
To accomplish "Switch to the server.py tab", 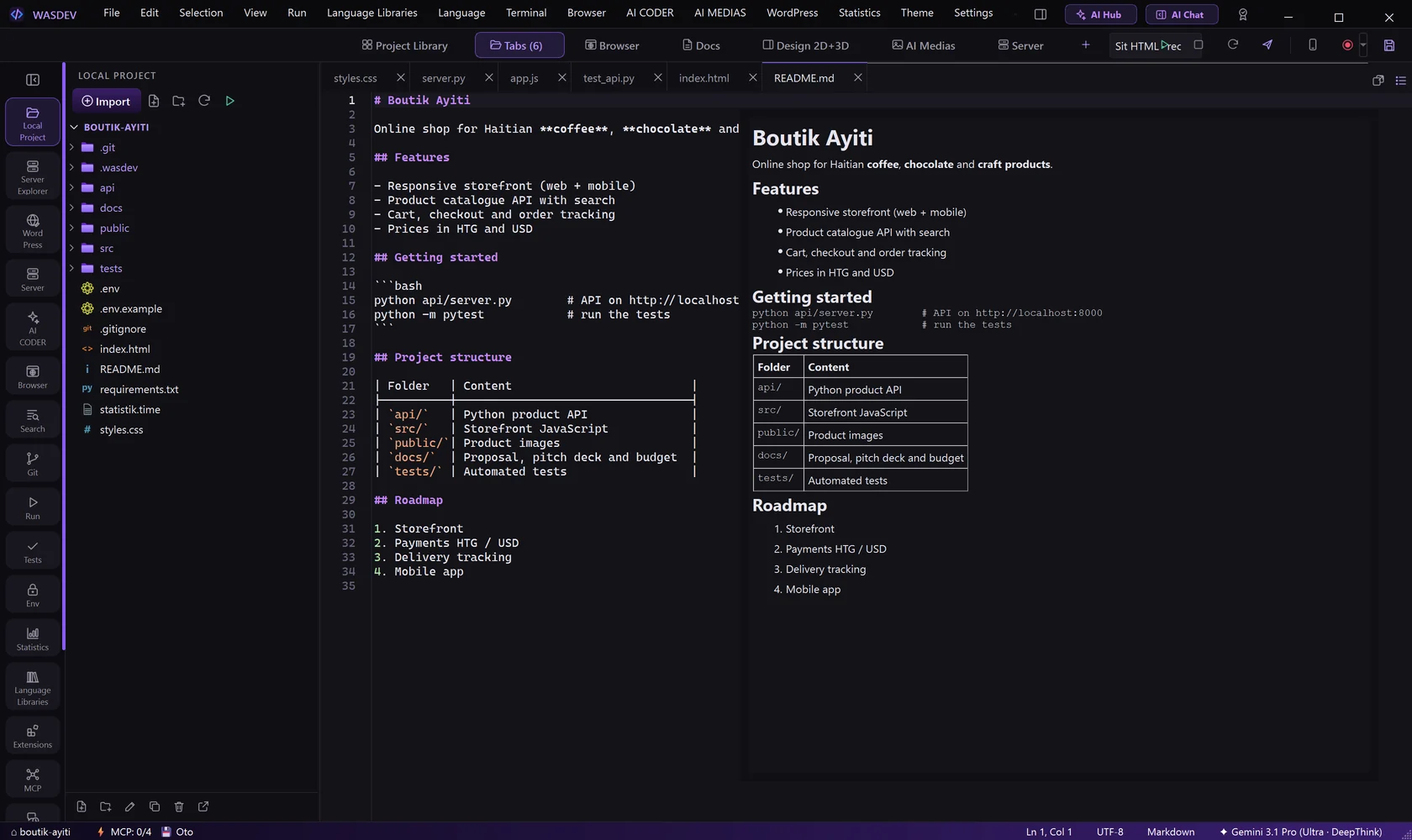I will (x=444, y=78).
